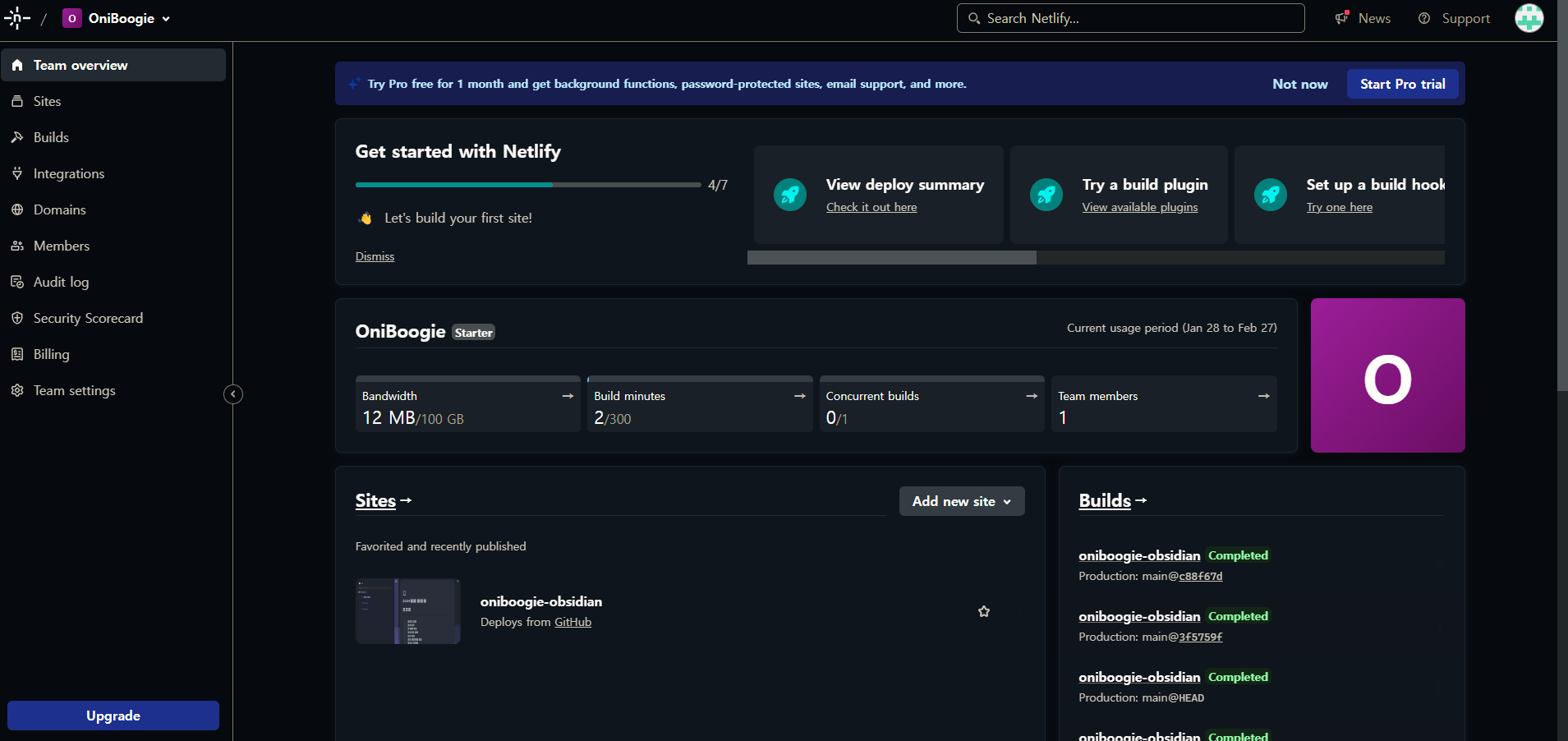Click Start Pro trial button
This screenshot has width=1568, height=741.
click(x=1402, y=84)
